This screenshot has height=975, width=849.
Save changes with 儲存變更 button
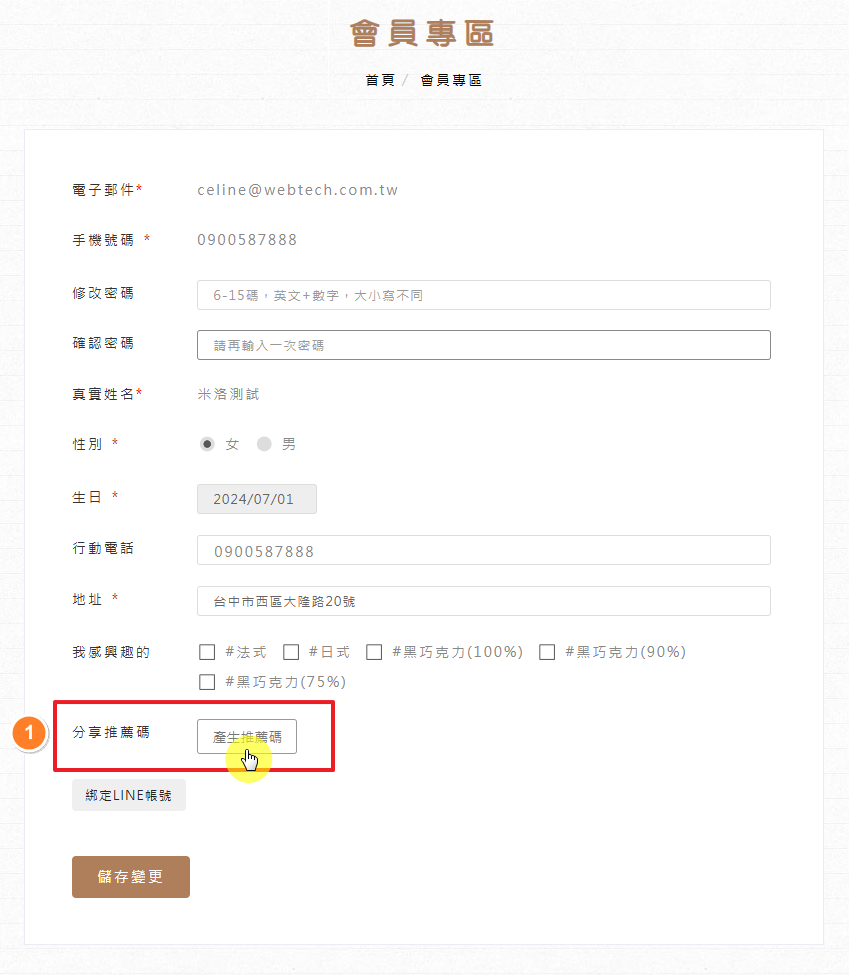pos(131,877)
